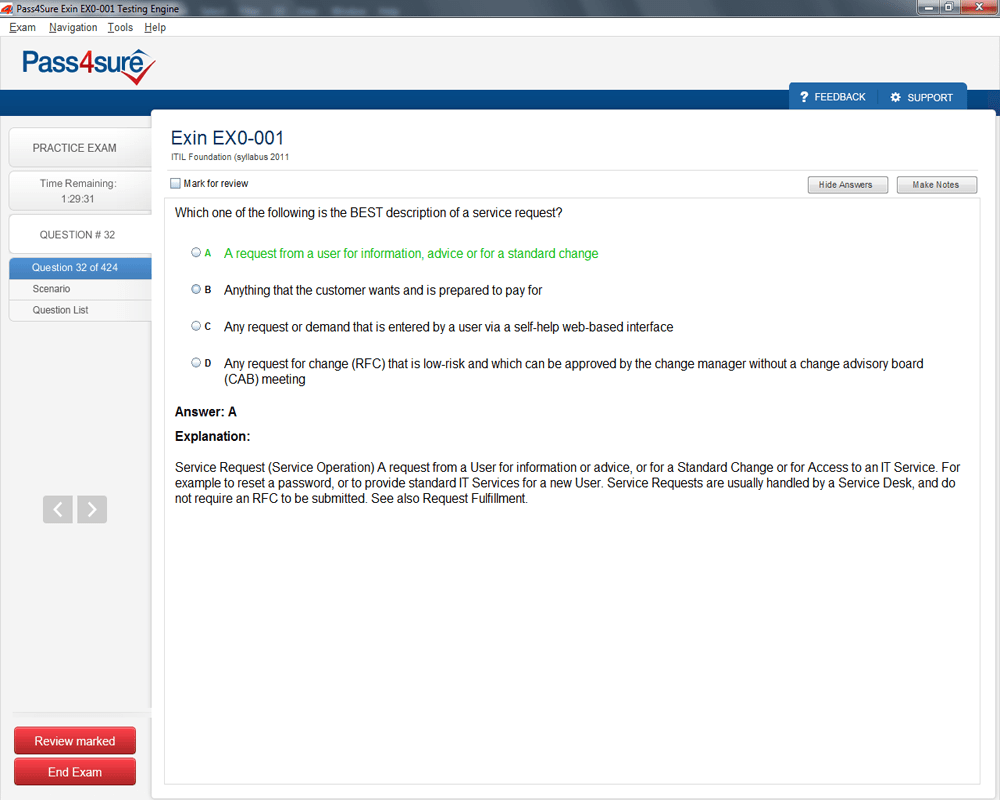
Task: Open the Tools menu
Action: (x=120, y=28)
